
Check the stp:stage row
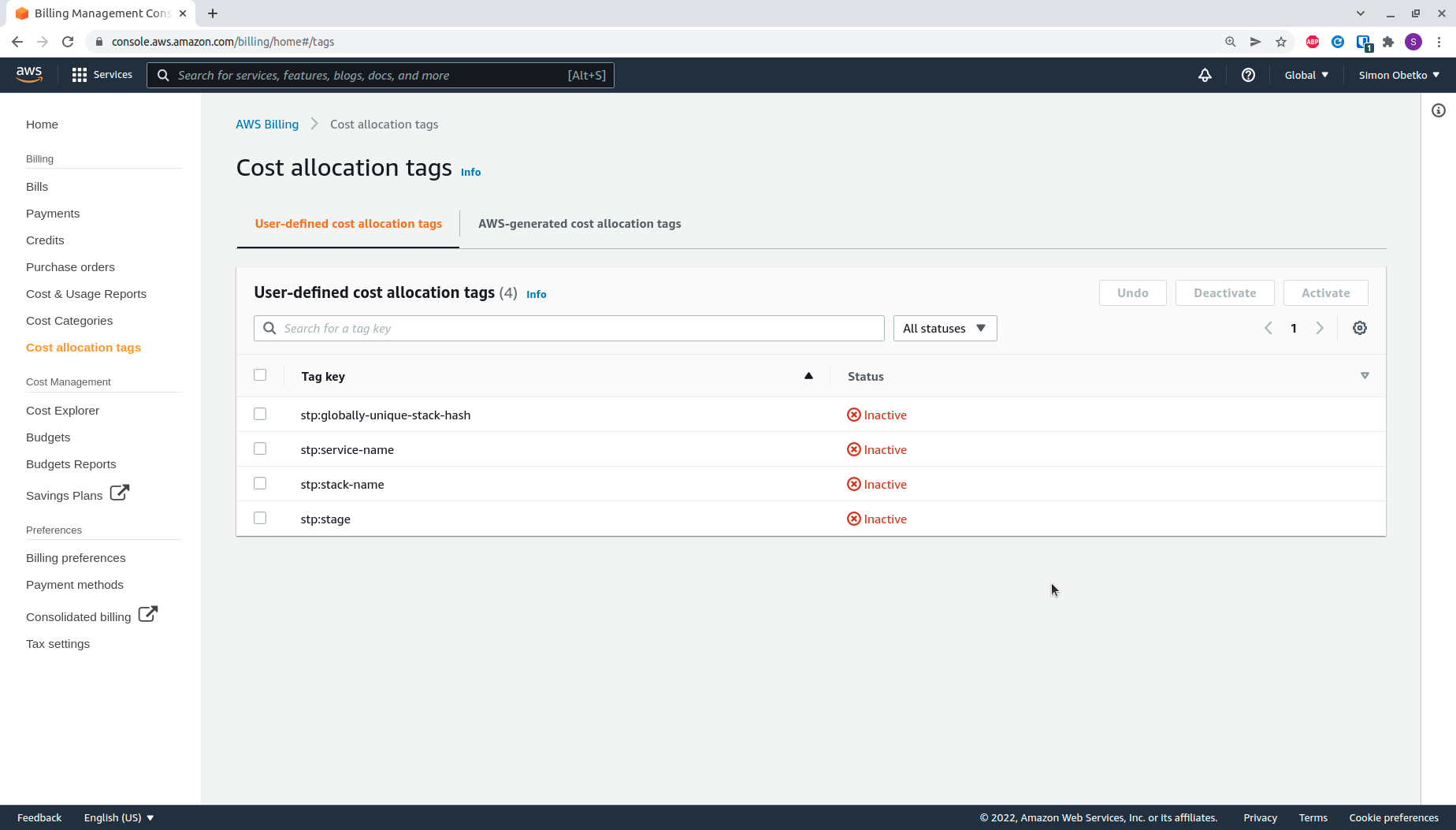coord(260,518)
